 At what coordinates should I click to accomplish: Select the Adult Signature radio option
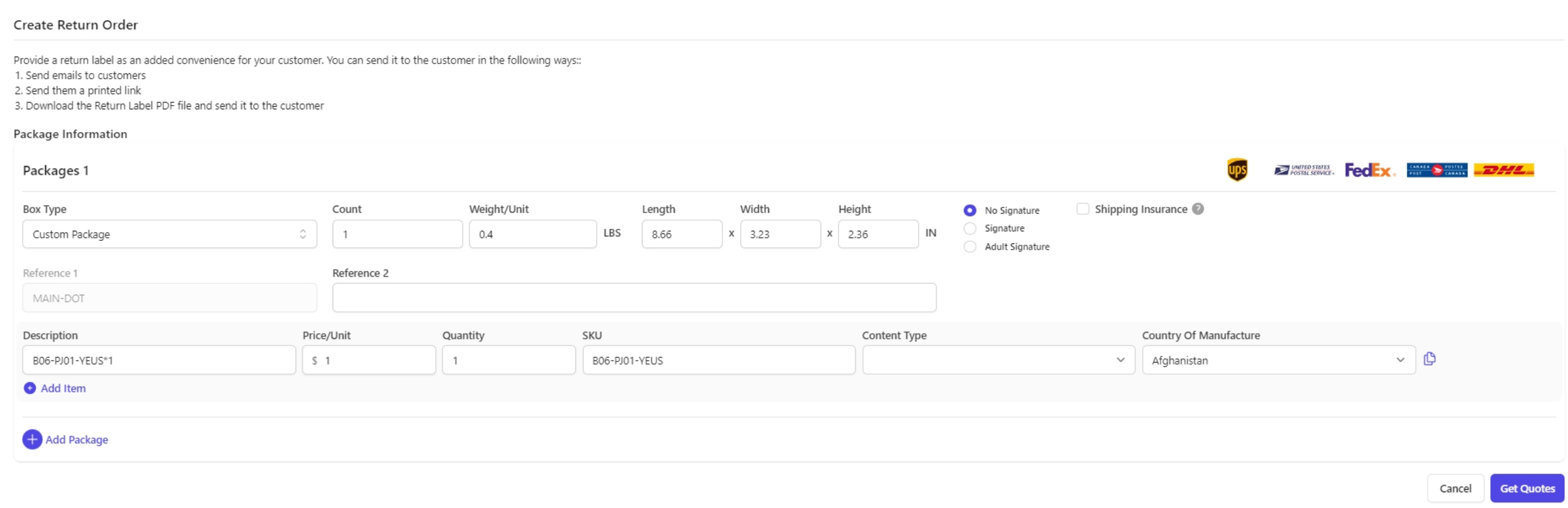click(969, 247)
